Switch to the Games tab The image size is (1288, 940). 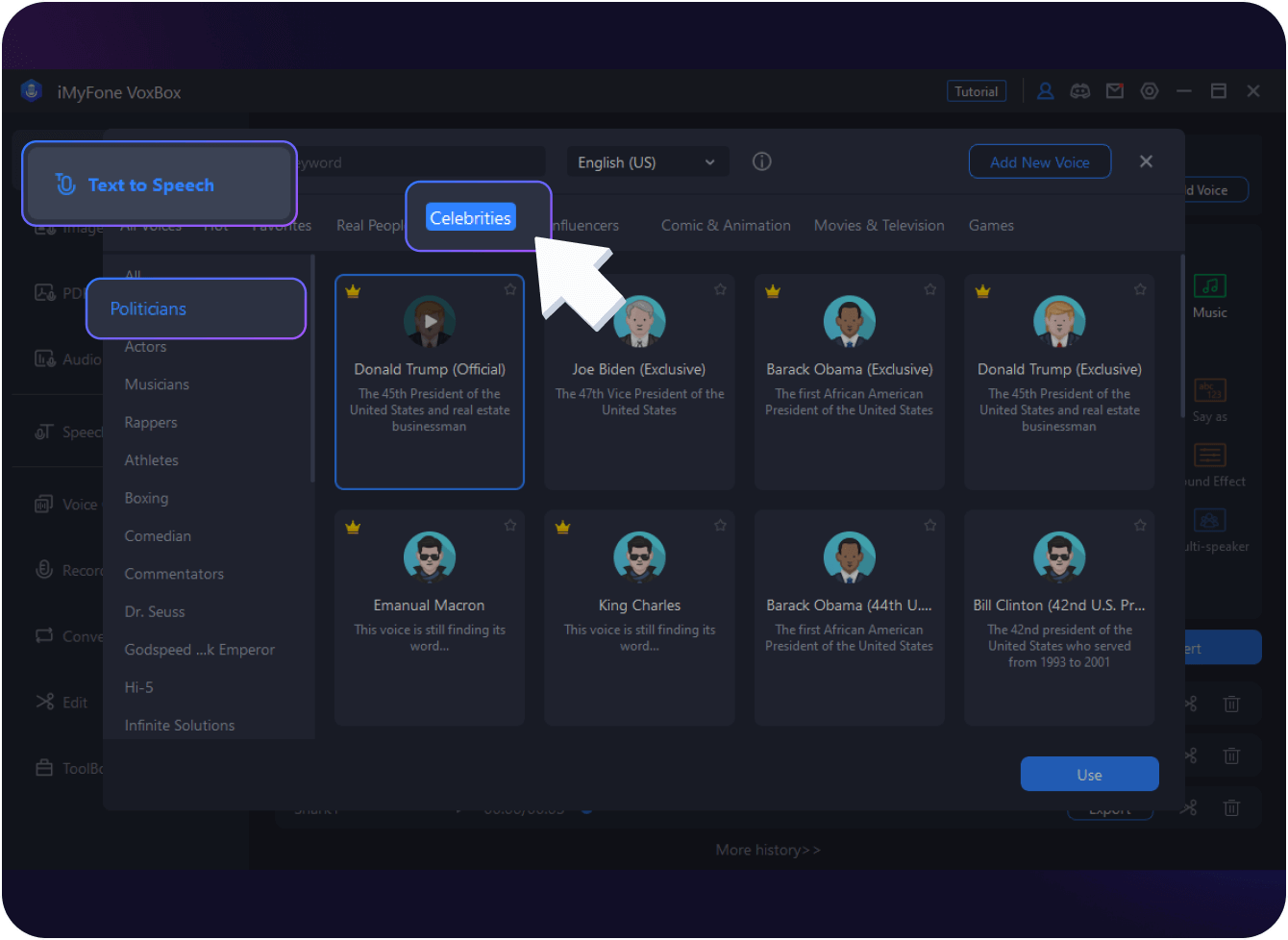click(x=991, y=226)
